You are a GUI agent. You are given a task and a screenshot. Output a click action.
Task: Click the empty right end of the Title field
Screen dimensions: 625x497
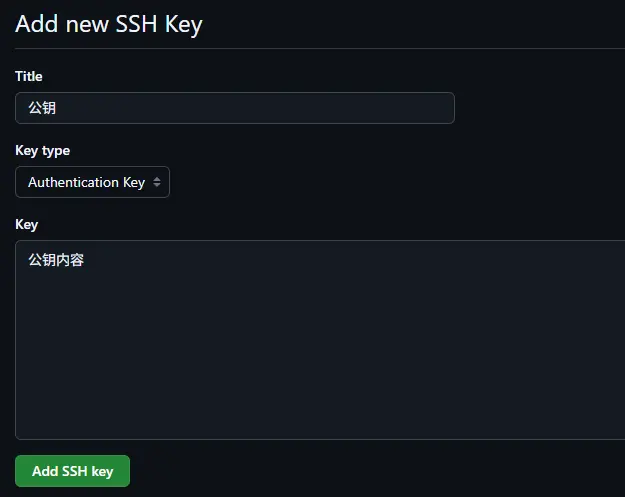click(x=420, y=108)
